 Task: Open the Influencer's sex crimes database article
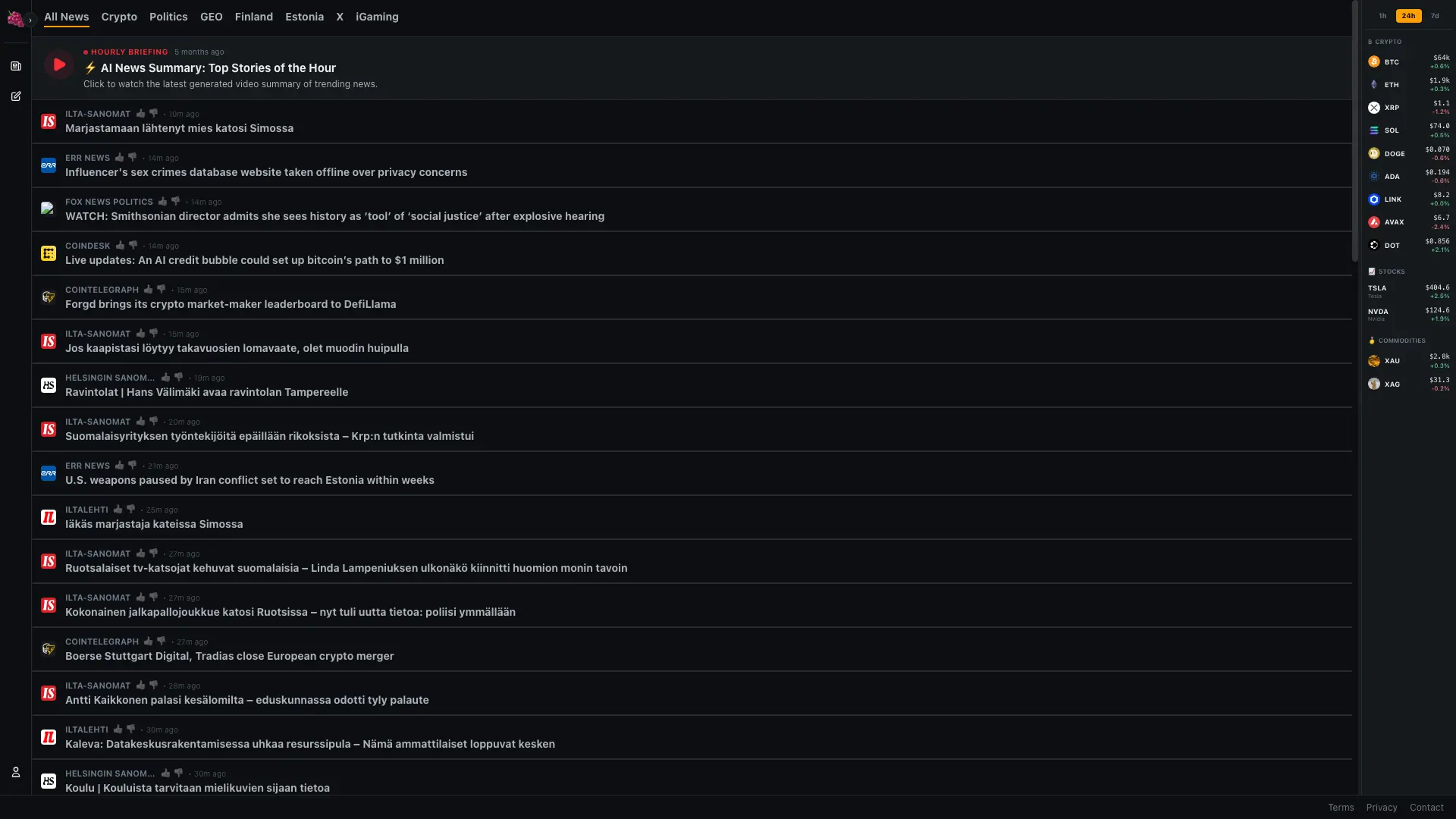tap(266, 173)
